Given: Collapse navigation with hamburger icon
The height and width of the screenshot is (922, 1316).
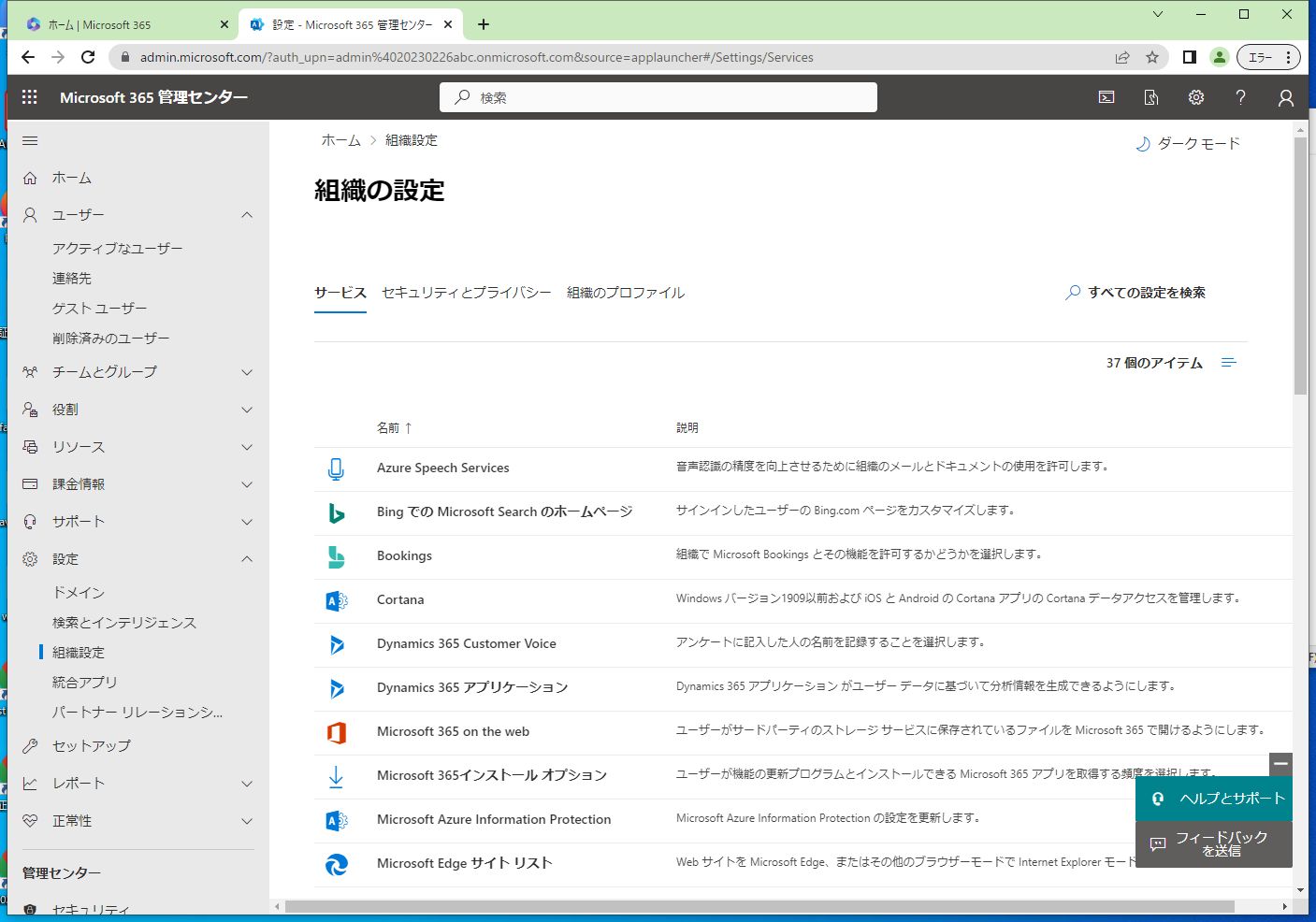Looking at the screenshot, I should point(30,141).
